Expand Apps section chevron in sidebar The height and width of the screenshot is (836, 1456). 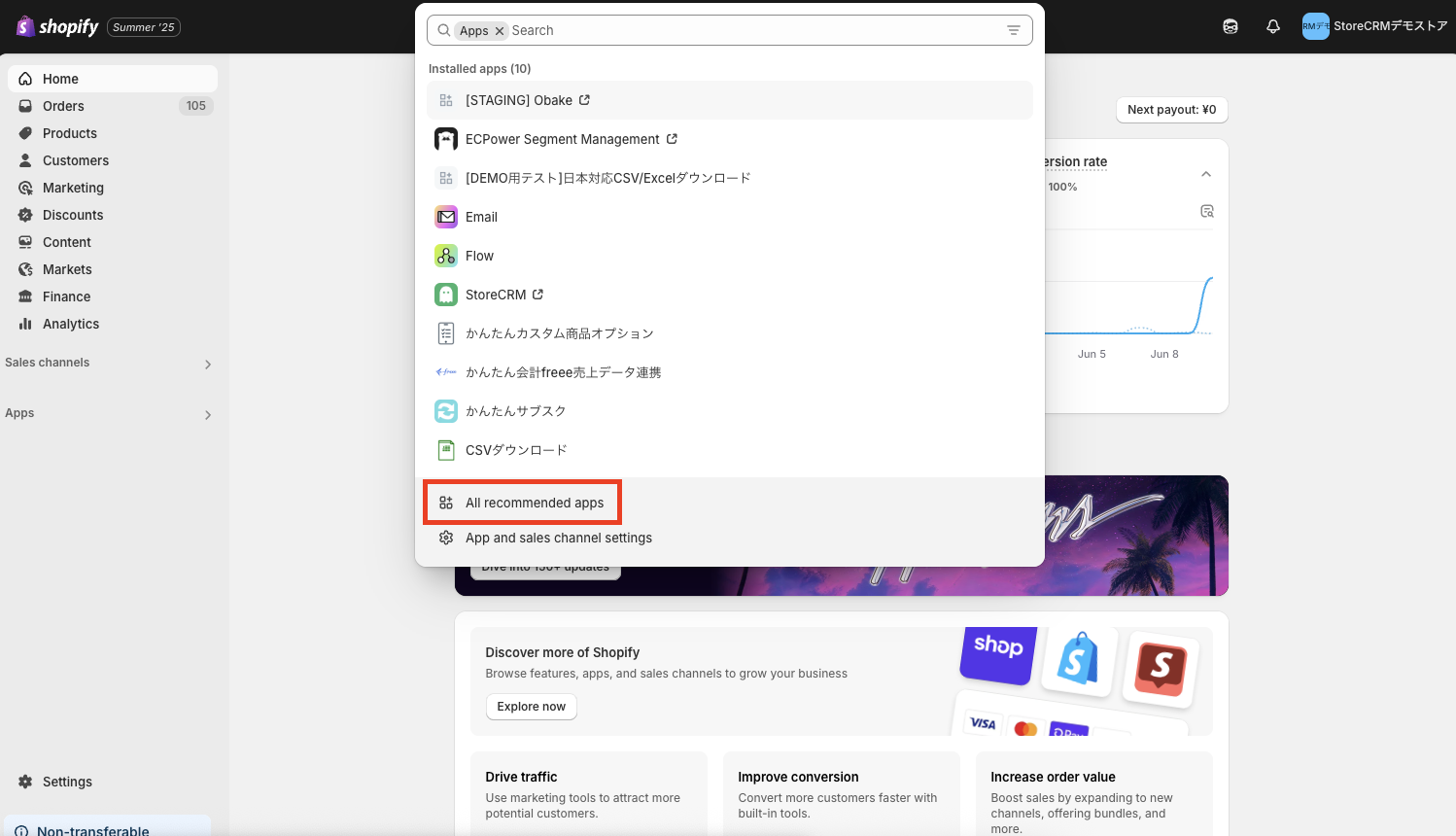(x=207, y=415)
